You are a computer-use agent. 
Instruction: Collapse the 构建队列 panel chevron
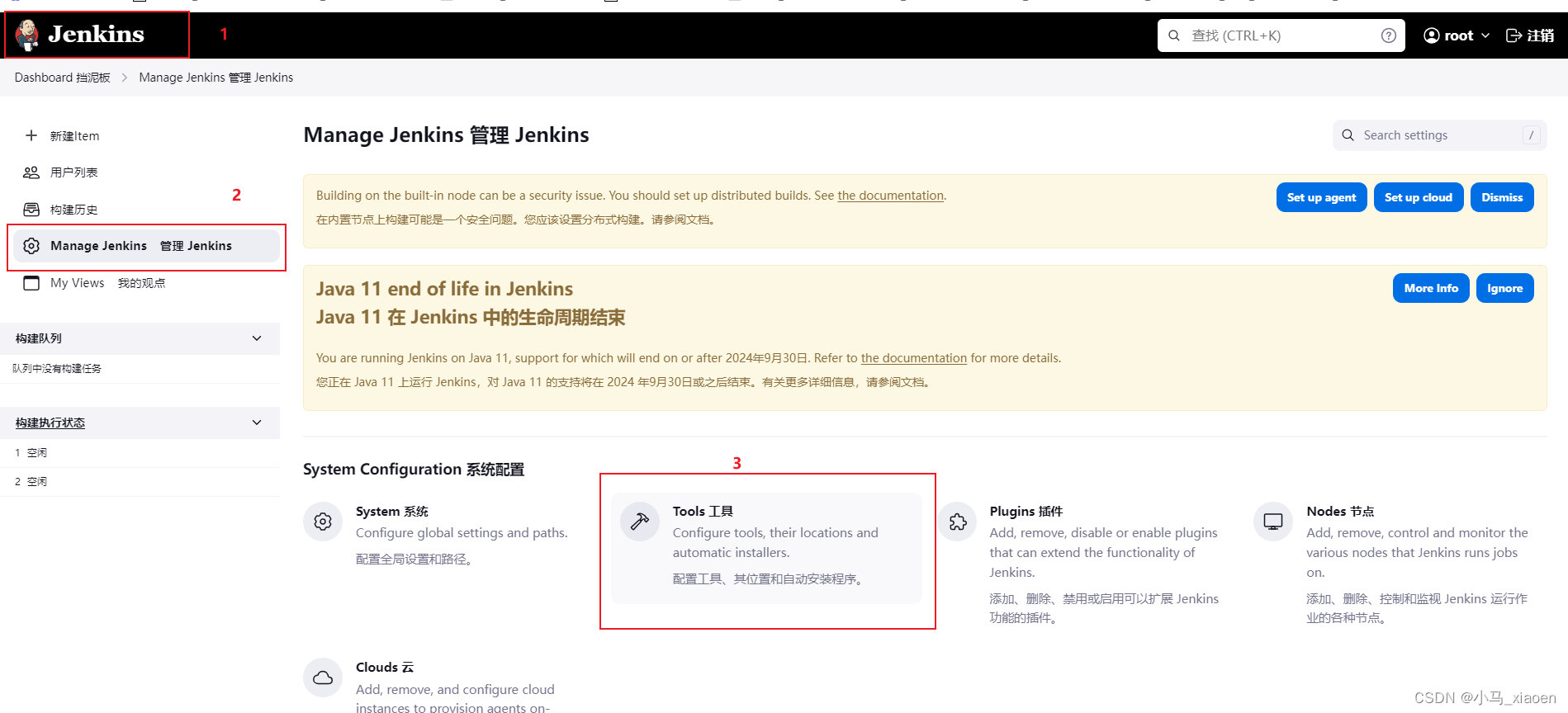point(257,338)
